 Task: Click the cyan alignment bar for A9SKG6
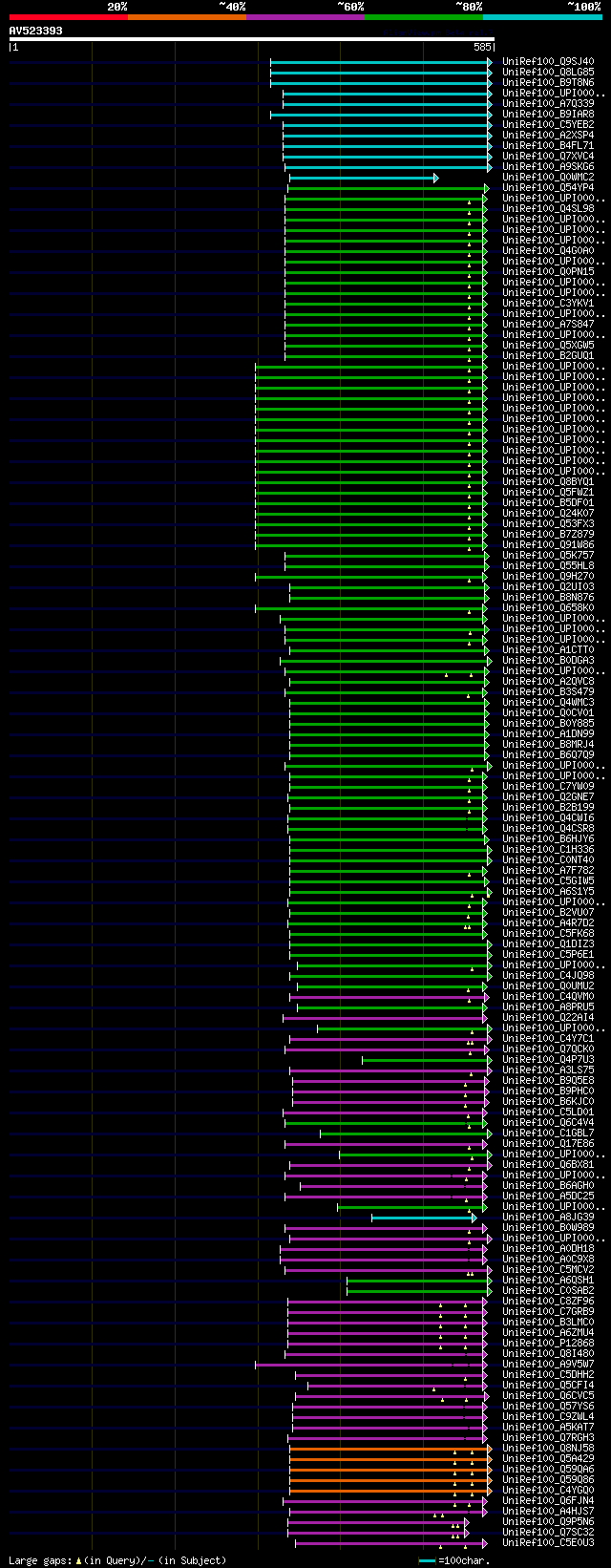pyautogui.click(x=387, y=167)
